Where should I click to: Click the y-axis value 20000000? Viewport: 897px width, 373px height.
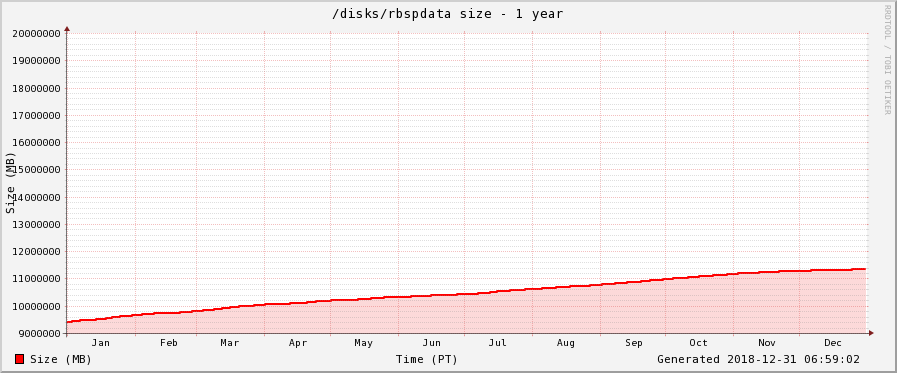click(37, 33)
